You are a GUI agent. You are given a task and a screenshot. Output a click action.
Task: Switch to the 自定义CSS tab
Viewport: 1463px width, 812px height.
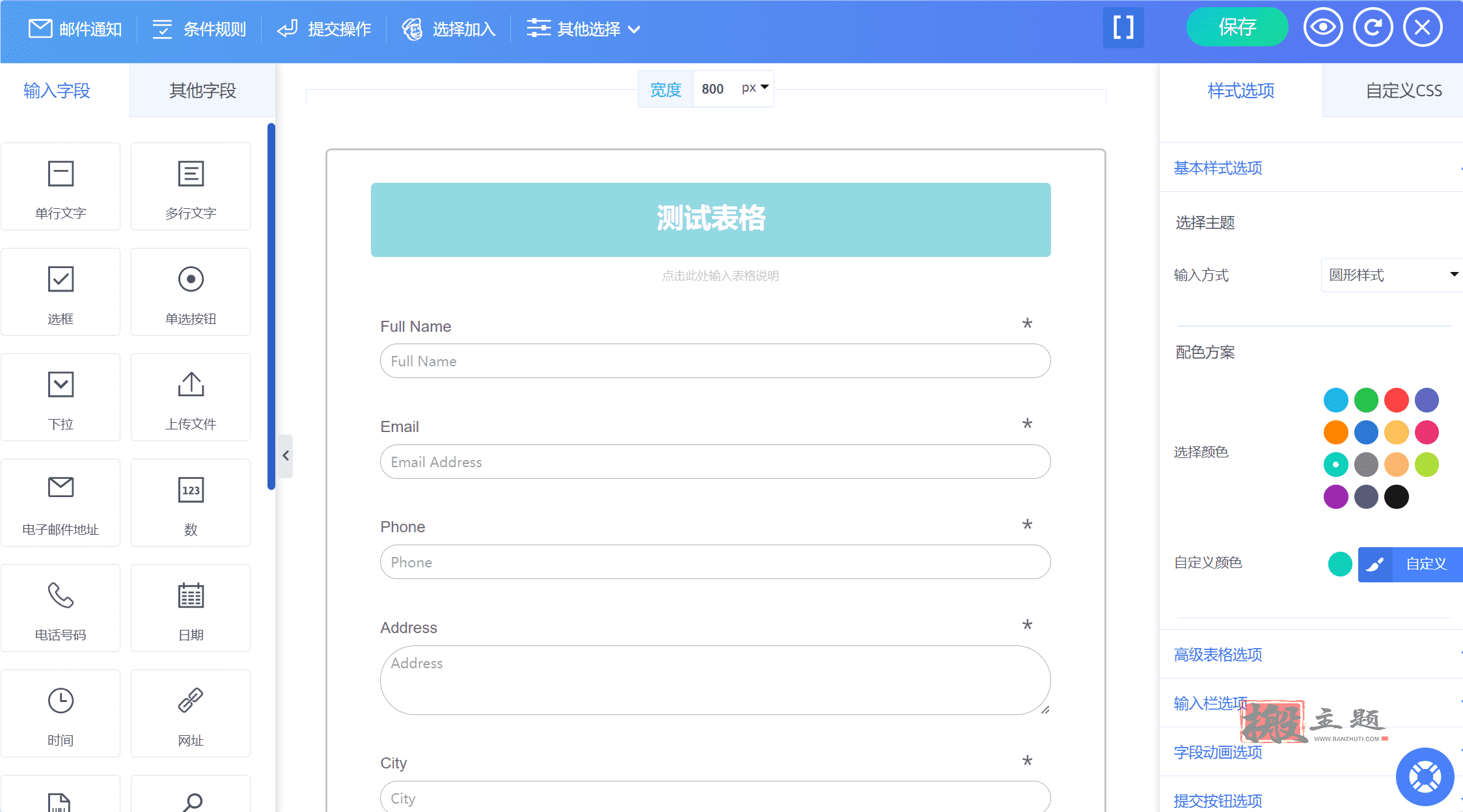click(1393, 90)
